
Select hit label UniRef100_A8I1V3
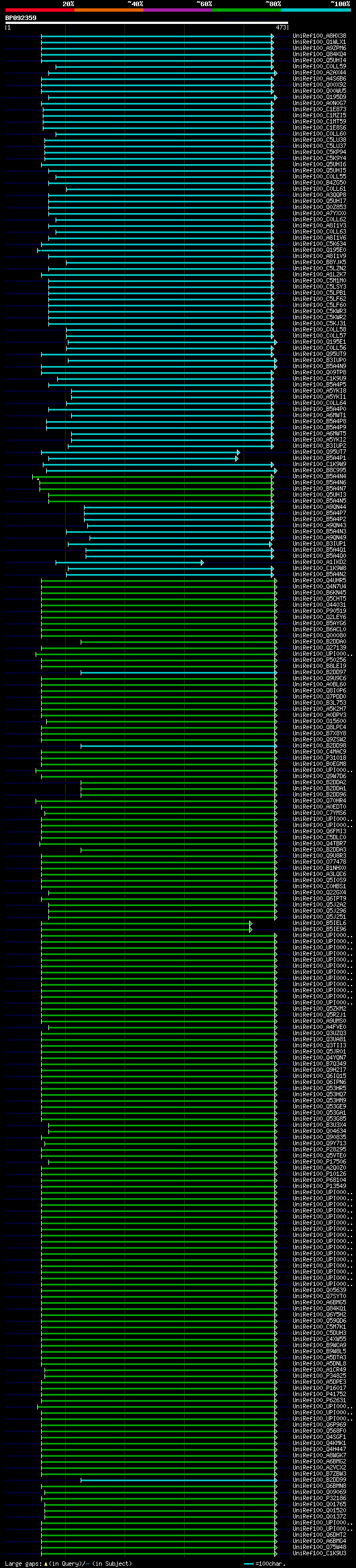tap(319, 226)
